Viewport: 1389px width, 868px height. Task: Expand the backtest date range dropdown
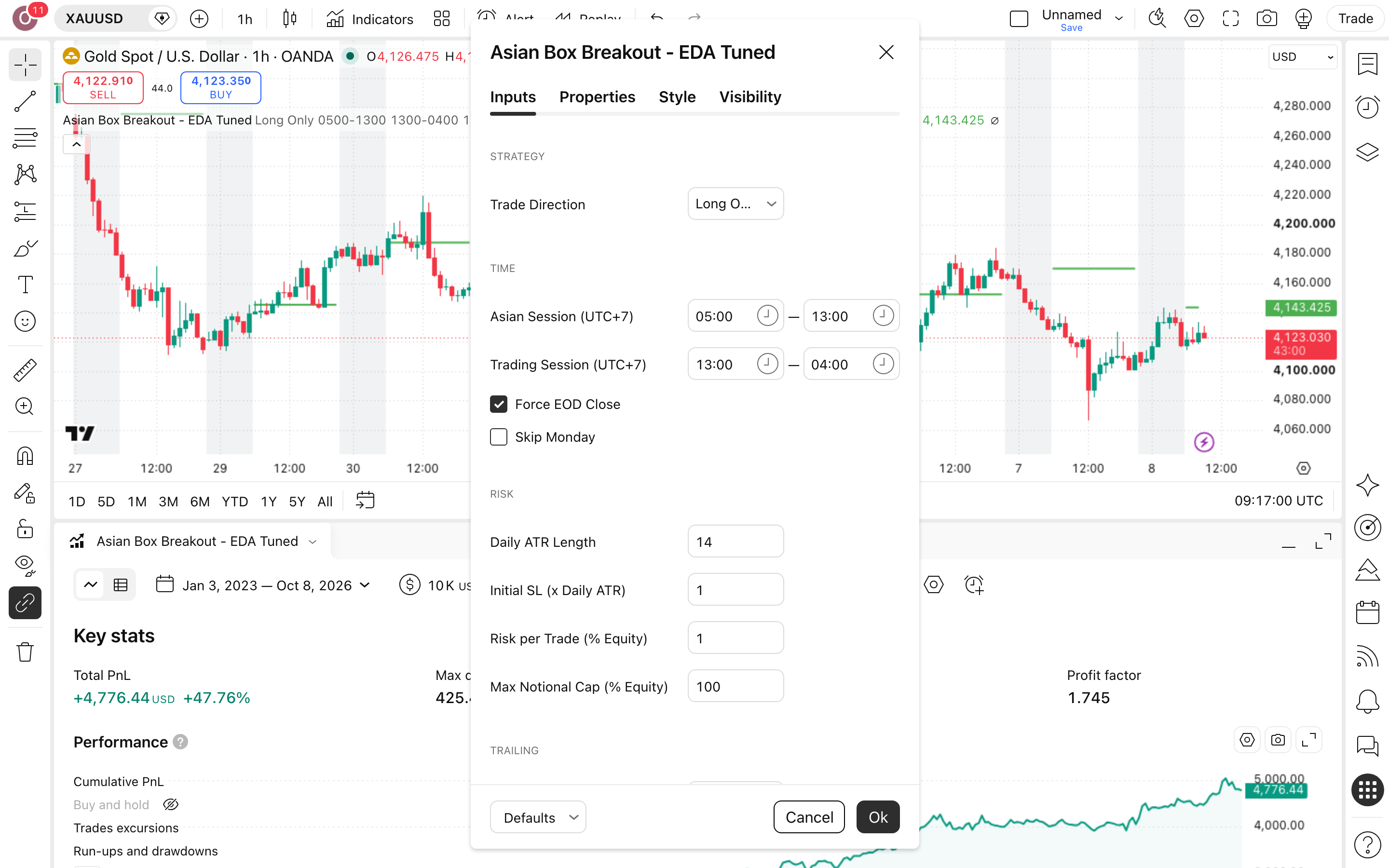264,585
